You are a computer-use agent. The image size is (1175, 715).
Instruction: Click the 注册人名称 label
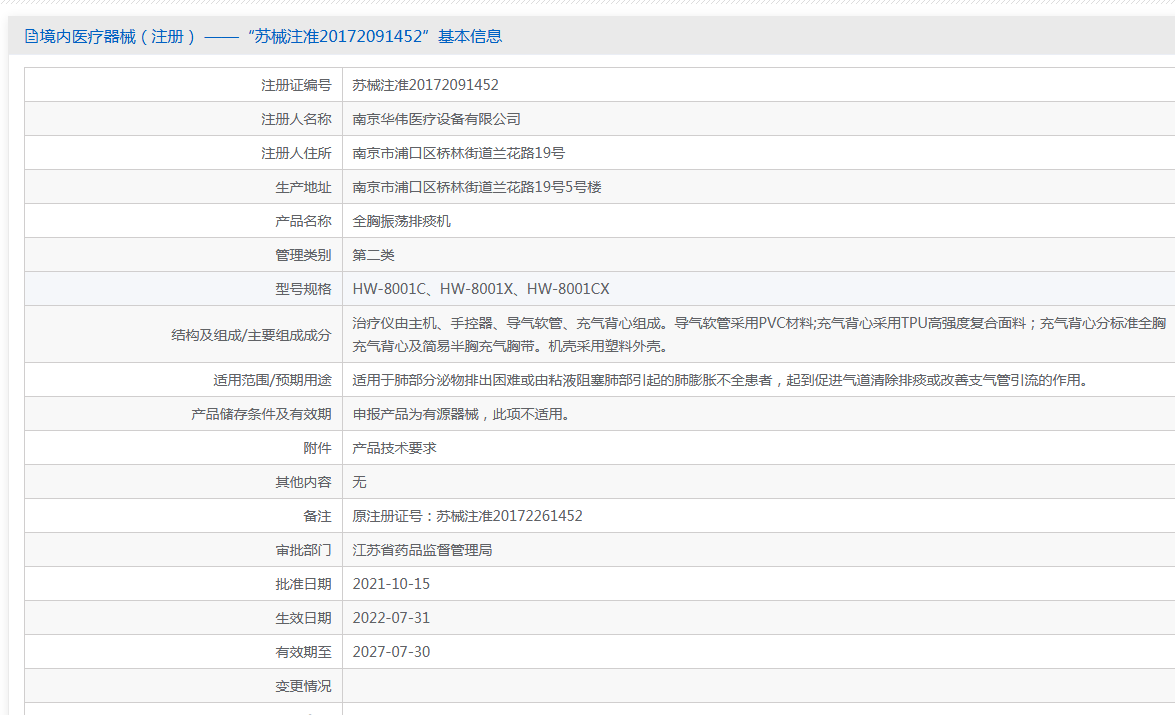296,119
